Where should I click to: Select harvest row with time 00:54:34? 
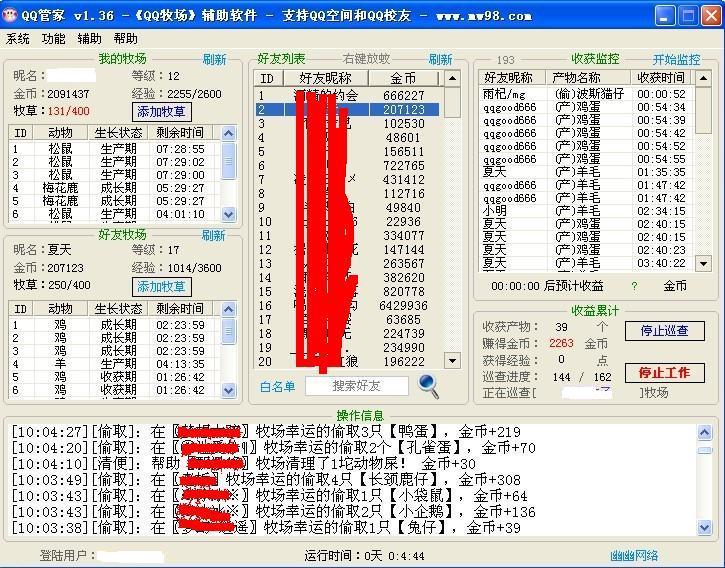tap(586, 107)
